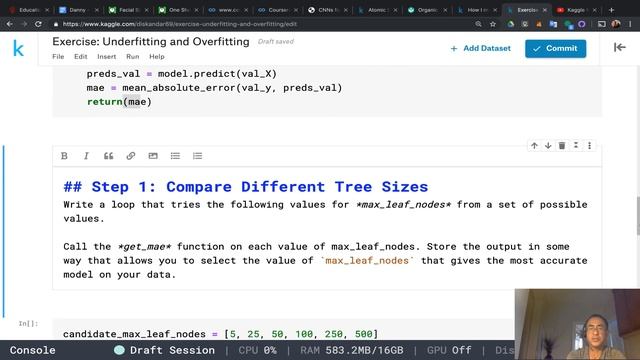The width and height of the screenshot is (640, 360).
Task: Switch to the Organic browser tab
Action: 427,10
